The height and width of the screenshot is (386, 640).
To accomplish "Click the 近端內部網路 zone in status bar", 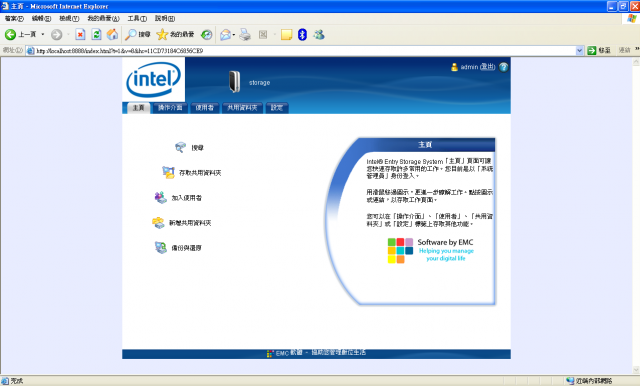I will click(589, 381).
